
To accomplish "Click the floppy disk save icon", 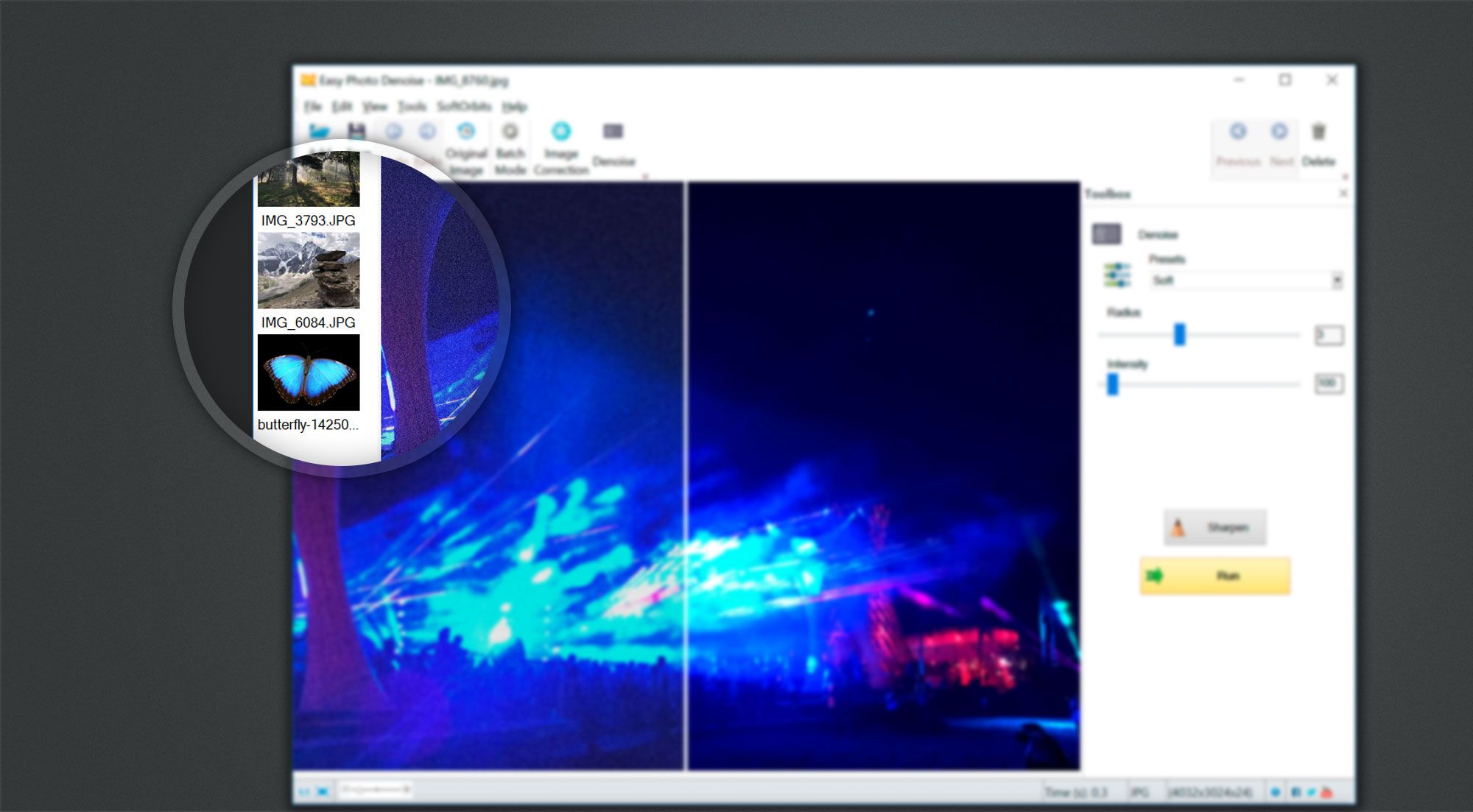I will pos(356,132).
